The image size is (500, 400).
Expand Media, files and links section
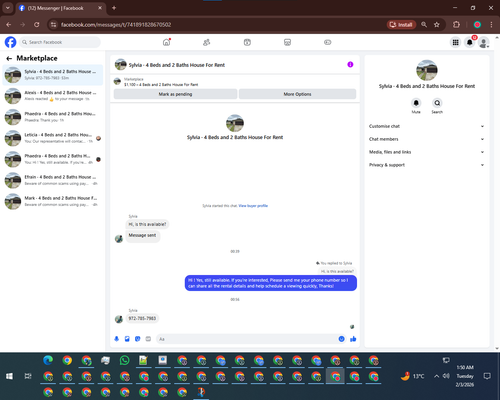pyautogui.click(x=426, y=152)
